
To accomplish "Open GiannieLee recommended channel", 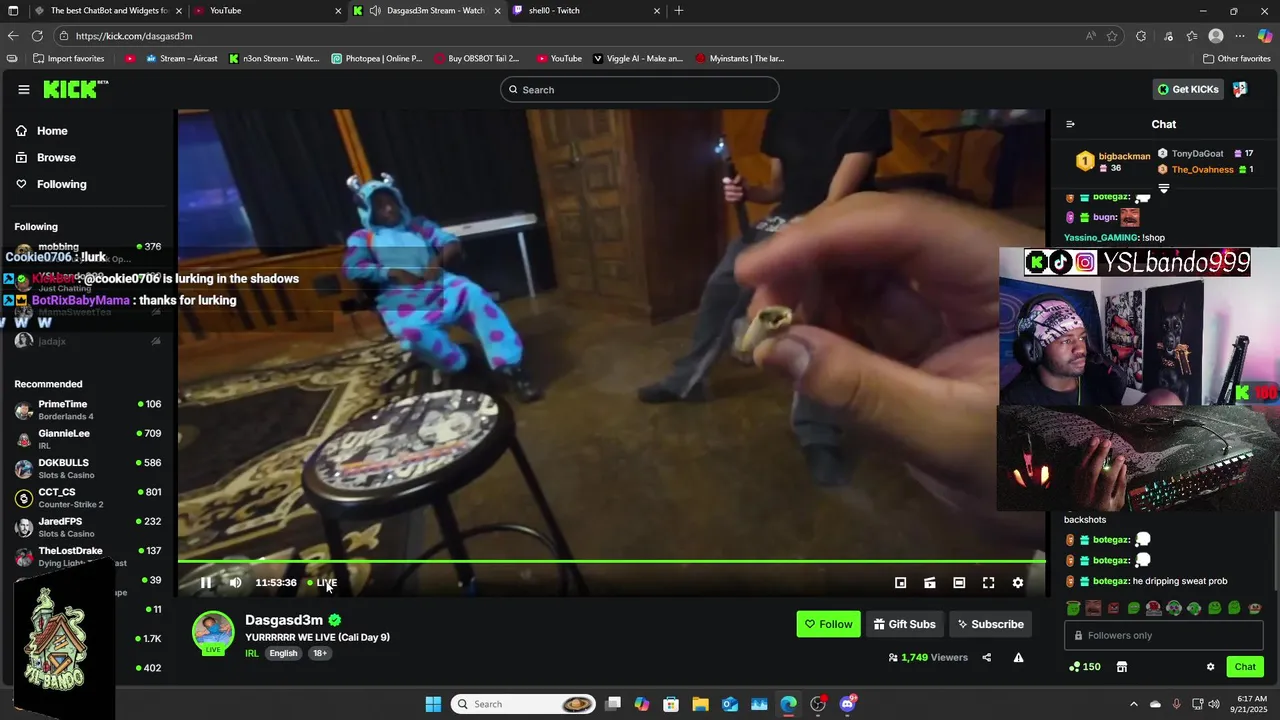I will [88, 439].
